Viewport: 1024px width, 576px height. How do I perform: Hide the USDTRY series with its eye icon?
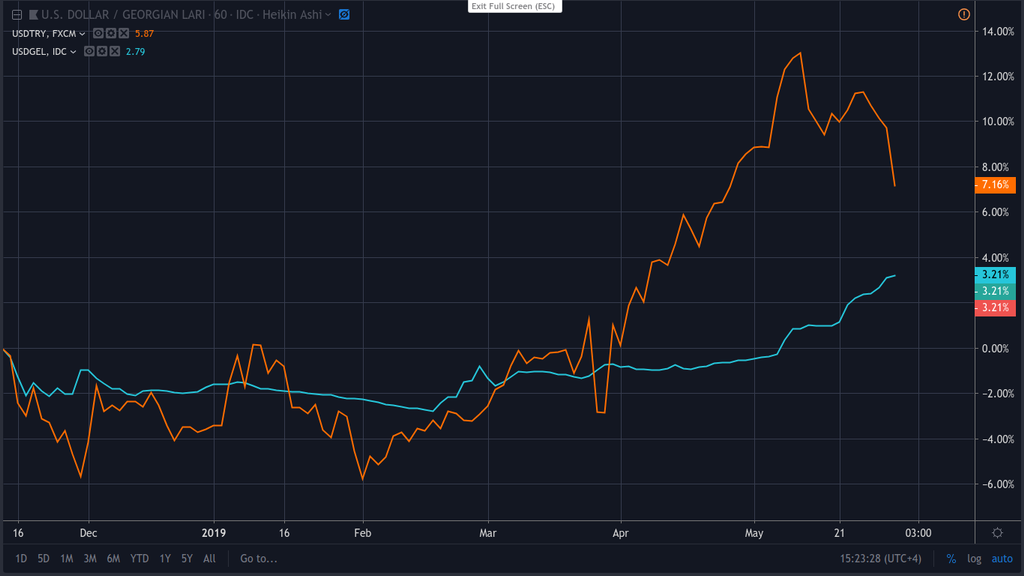click(98, 33)
